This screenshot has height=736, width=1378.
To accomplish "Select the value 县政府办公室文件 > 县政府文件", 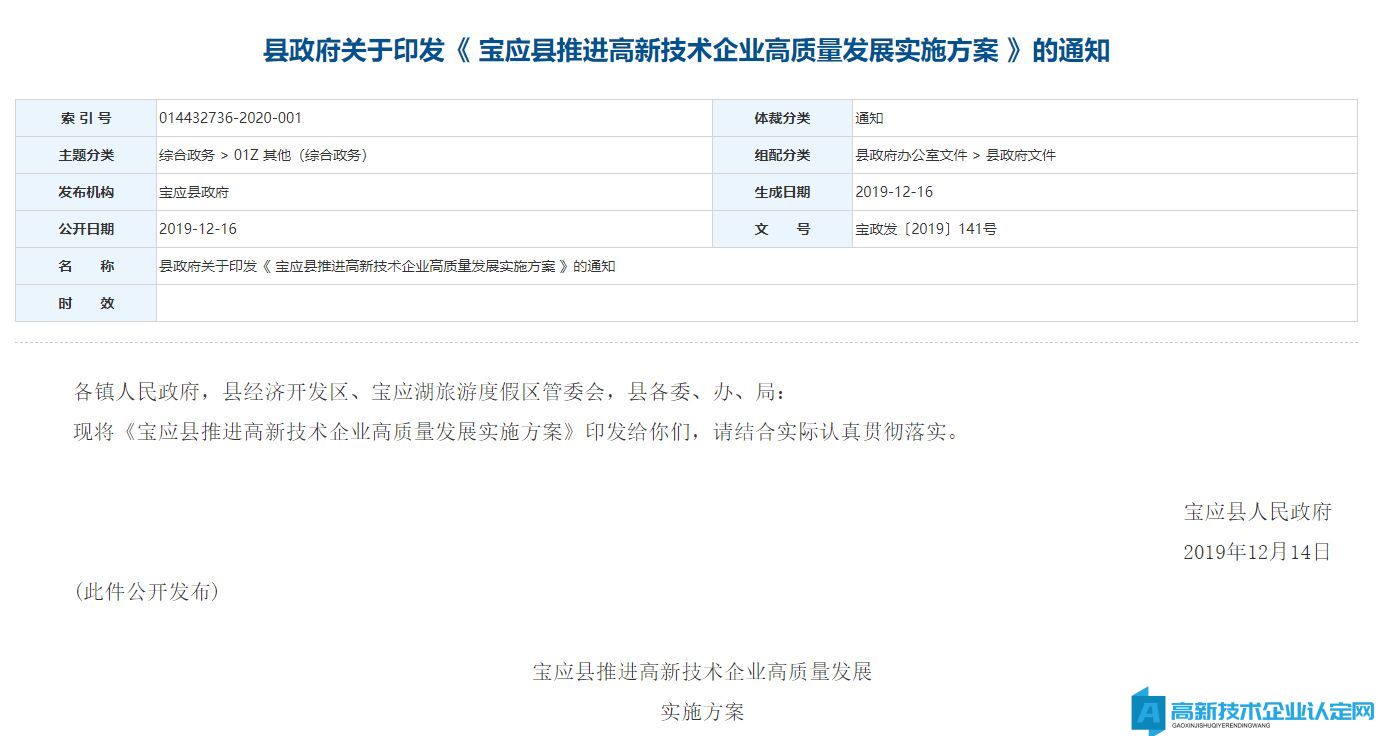I will 955,155.
